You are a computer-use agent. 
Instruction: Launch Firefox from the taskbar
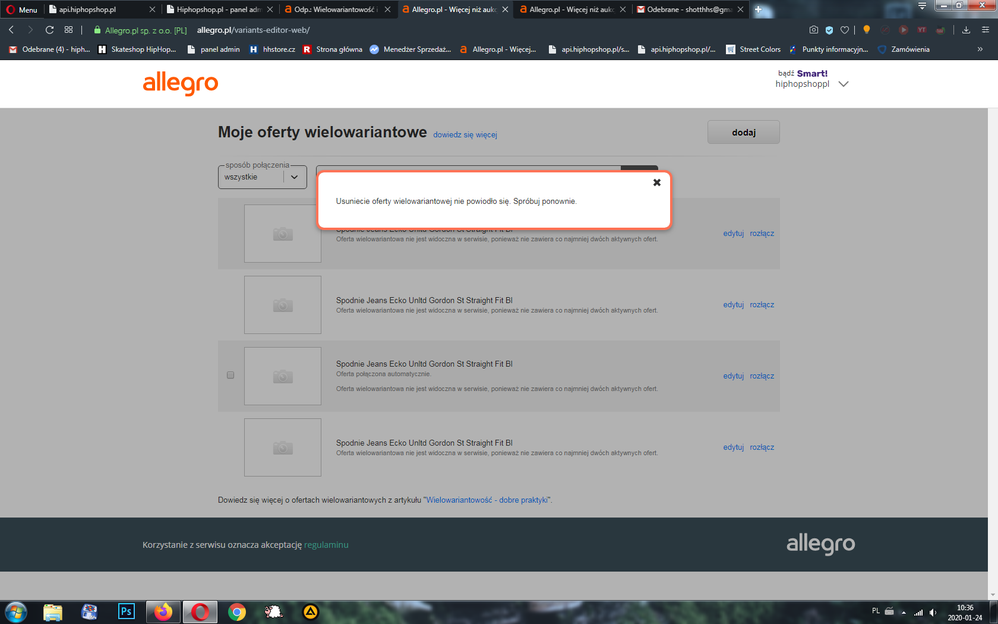[x=163, y=611]
